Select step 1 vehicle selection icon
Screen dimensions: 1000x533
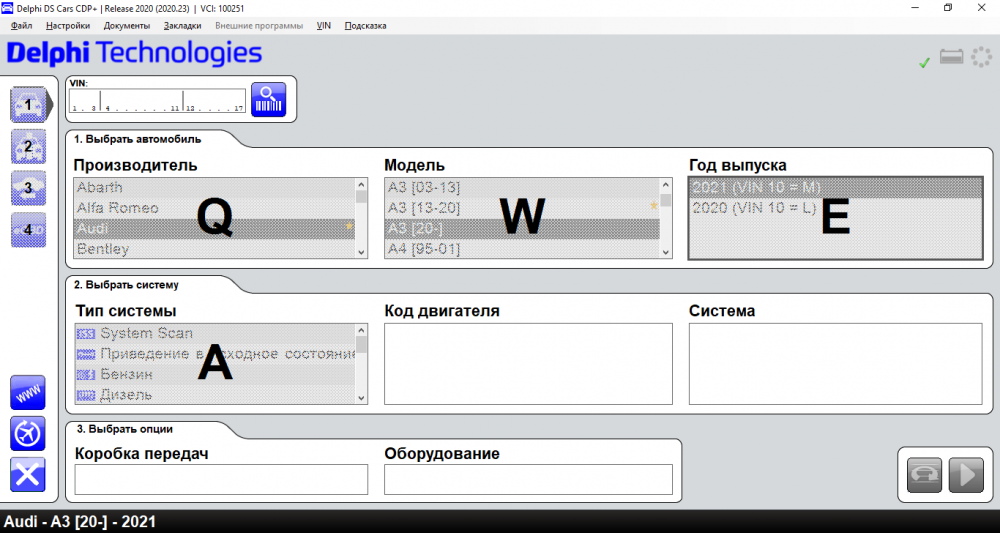coord(28,105)
